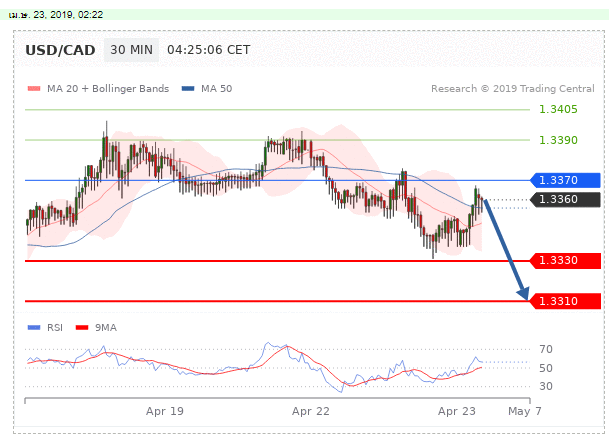
Task: Click the blue 1.3370 pivot label
Action: [566, 180]
